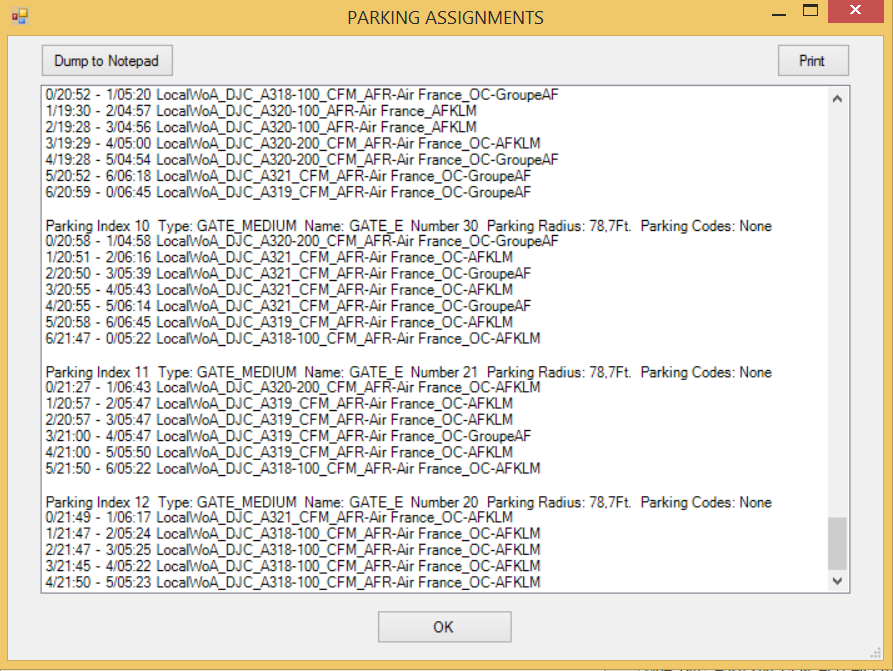Click the scrollbar down arrow

tap(837, 580)
